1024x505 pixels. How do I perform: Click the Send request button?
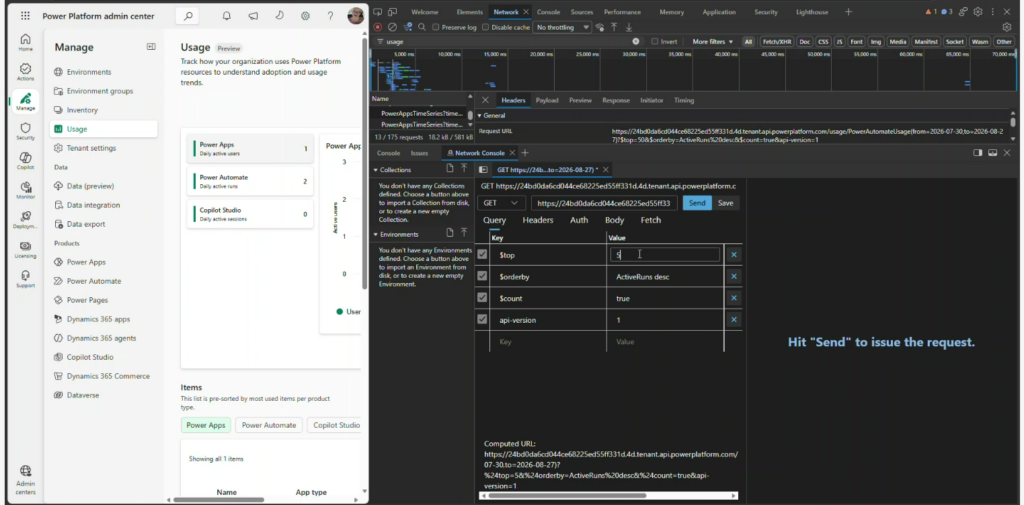(697, 203)
